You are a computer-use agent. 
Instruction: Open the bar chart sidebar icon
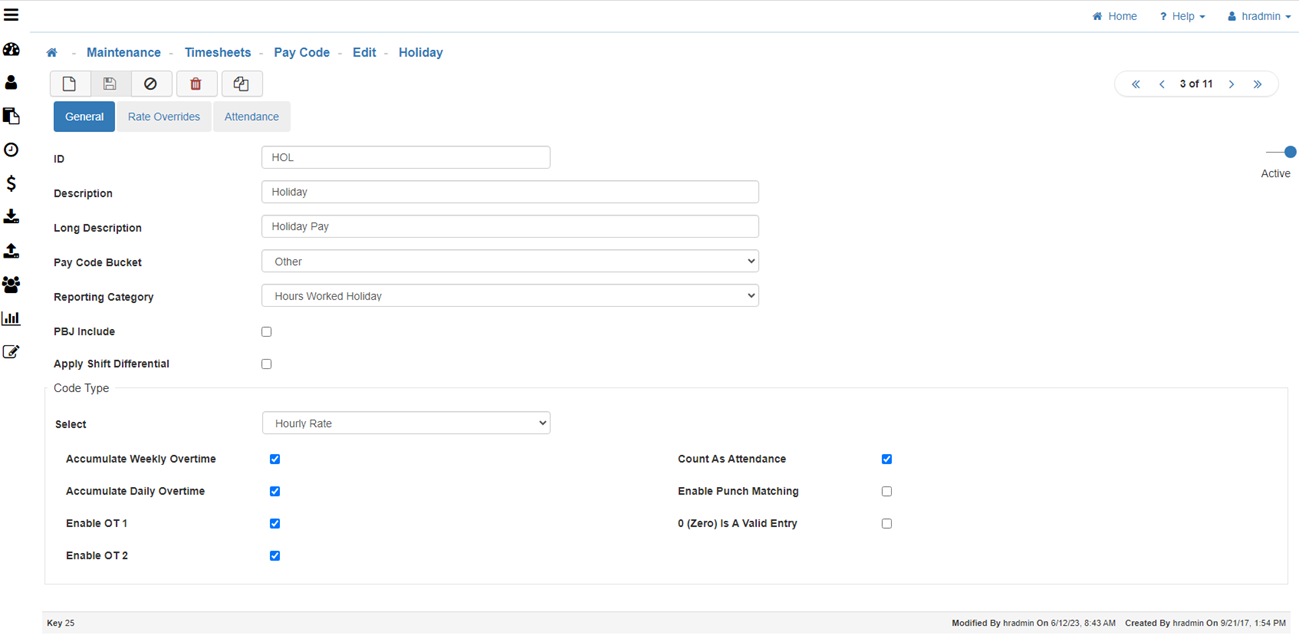click(11, 318)
